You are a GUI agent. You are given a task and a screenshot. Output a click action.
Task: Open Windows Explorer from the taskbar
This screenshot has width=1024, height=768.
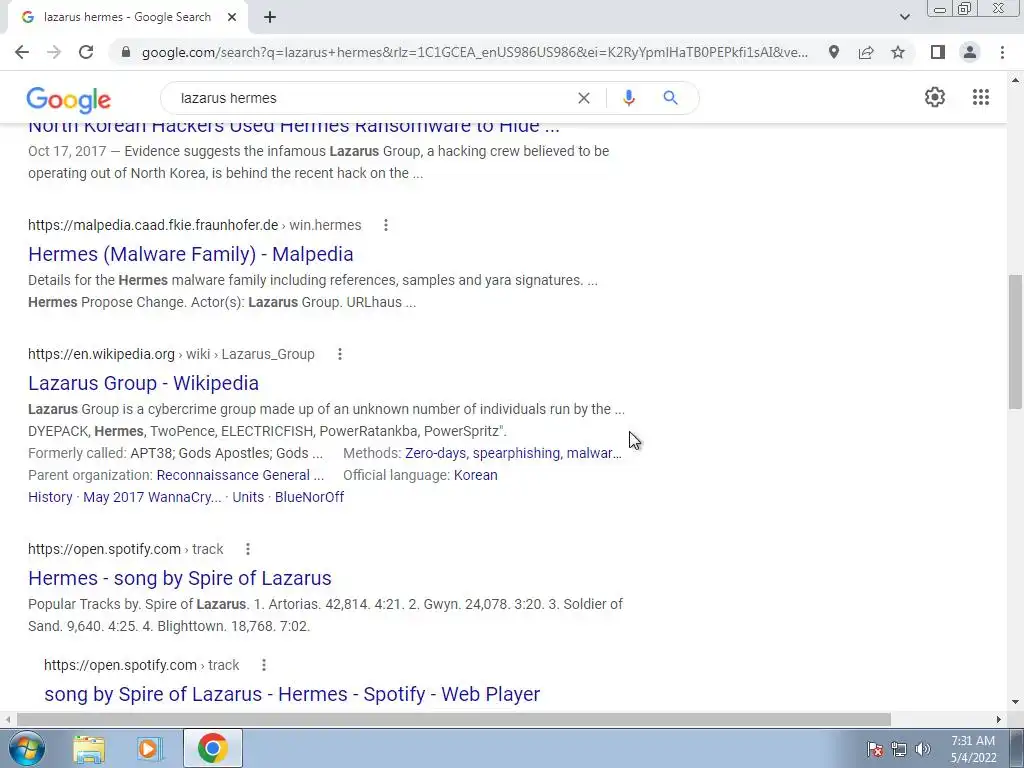coord(89,749)
